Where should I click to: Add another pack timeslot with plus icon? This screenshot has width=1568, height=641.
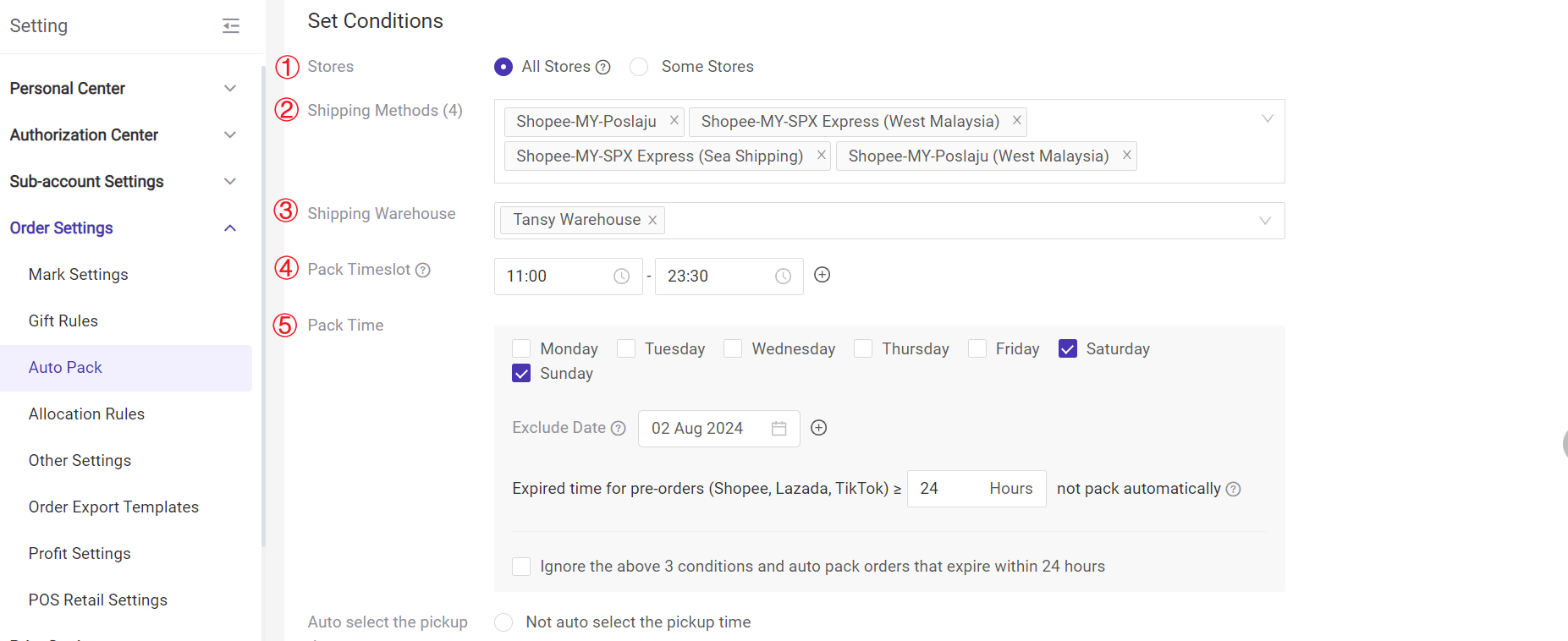coord(822,275)
